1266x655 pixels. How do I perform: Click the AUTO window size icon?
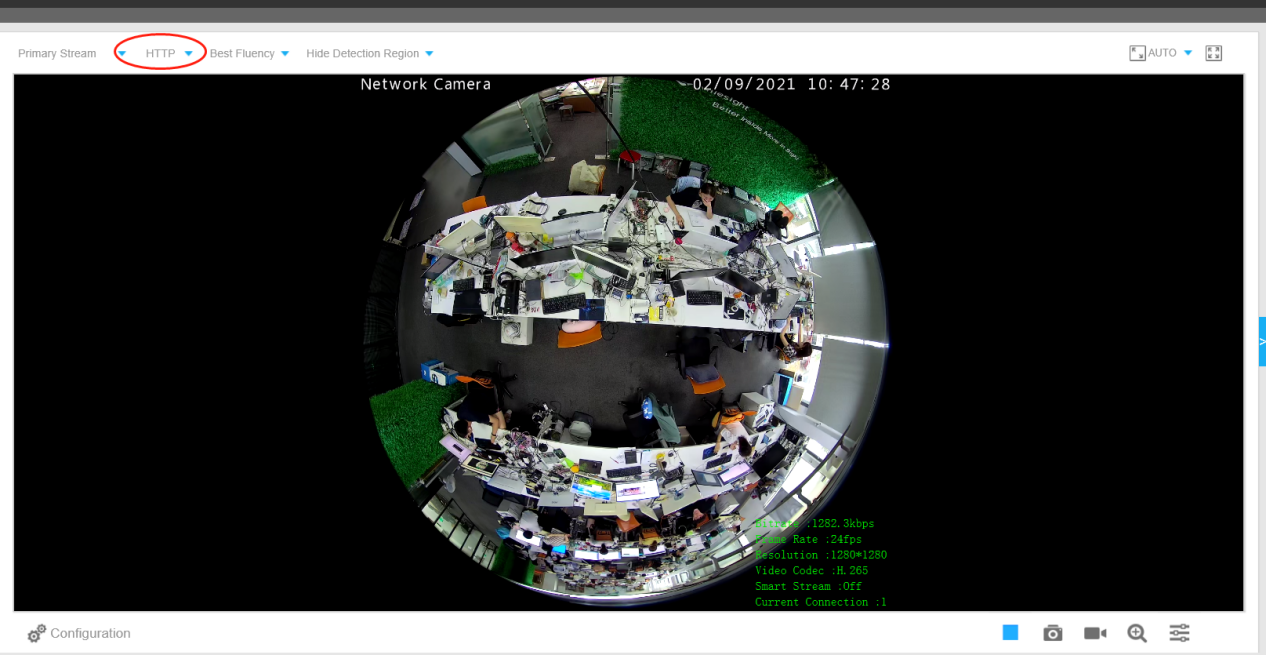1137,53
